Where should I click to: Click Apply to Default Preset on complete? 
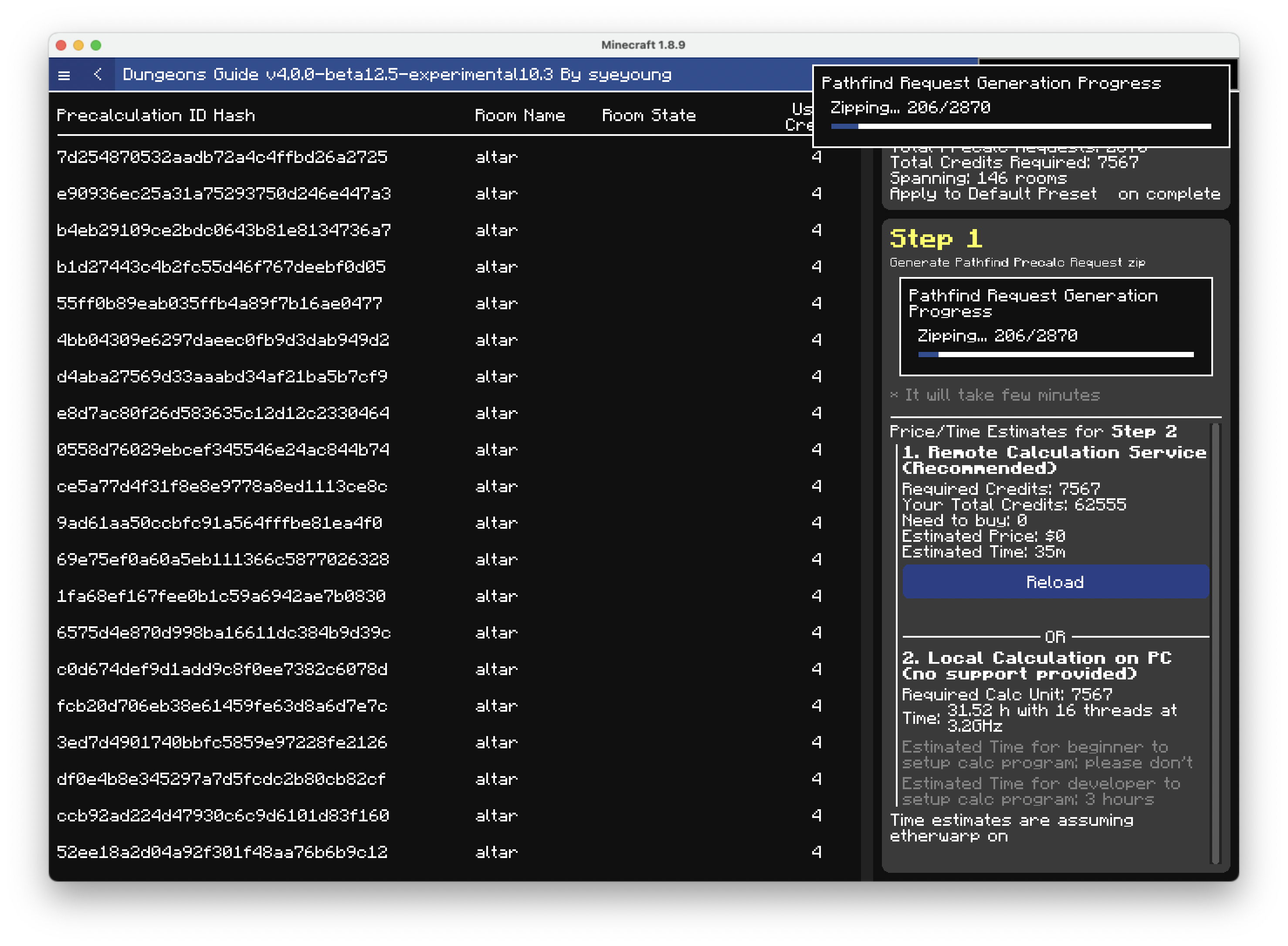pyautogui.click(x=1054, y=194)
